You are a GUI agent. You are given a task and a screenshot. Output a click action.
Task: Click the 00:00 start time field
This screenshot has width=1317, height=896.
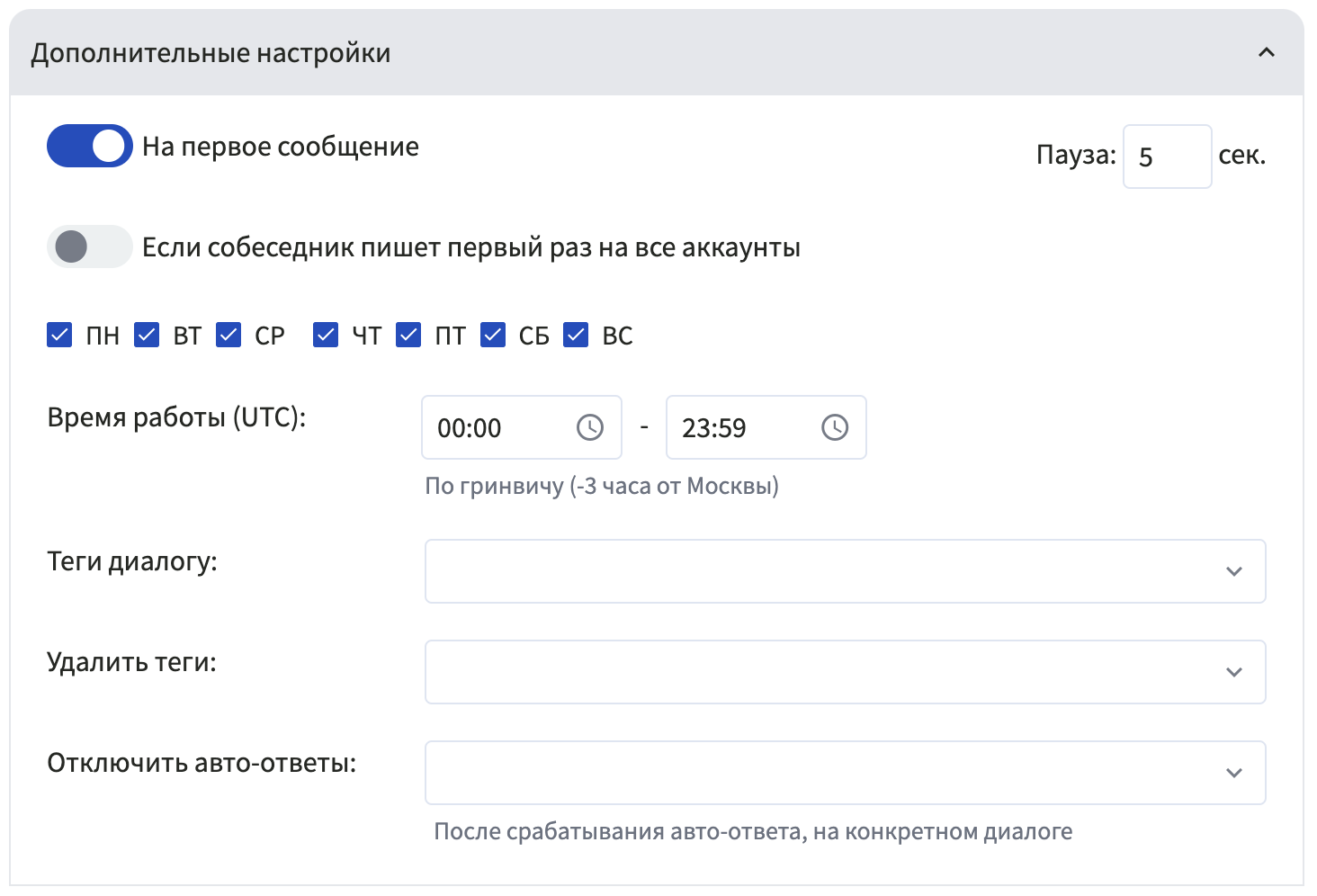point(495,428)
